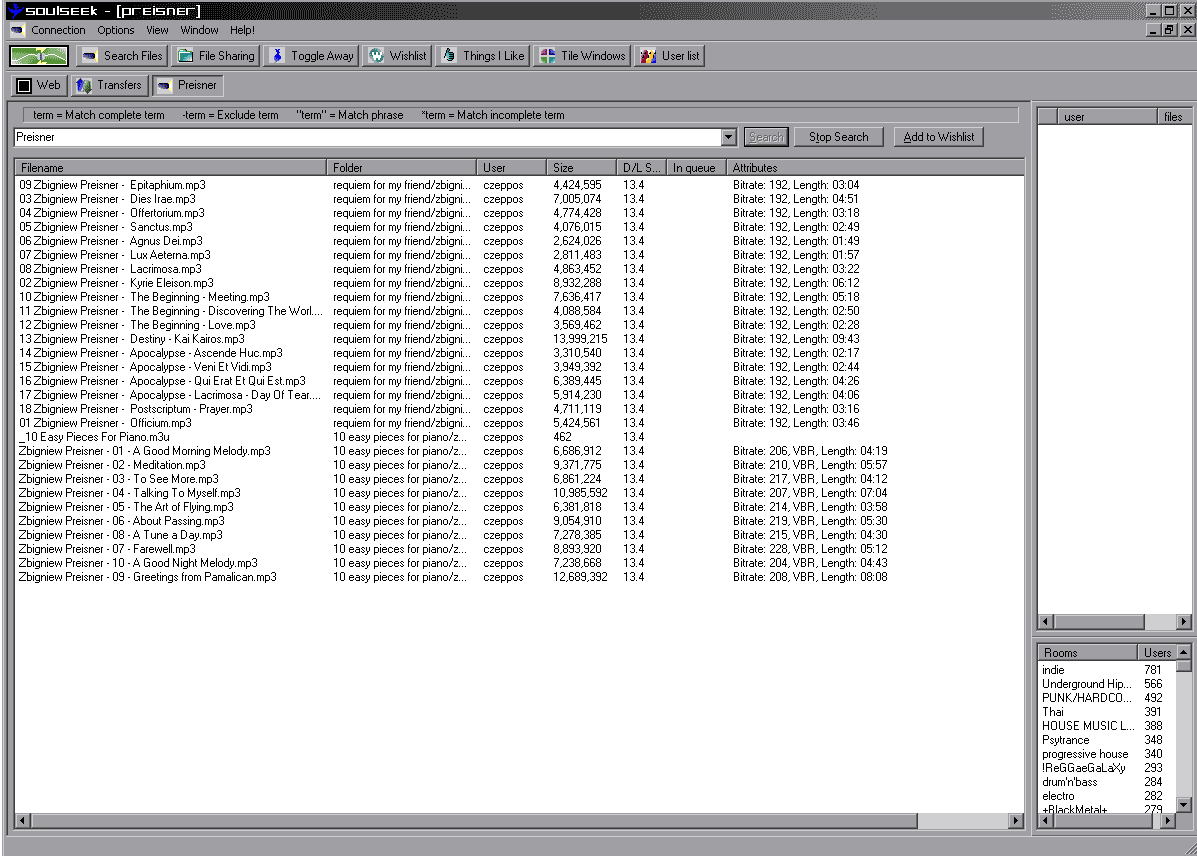Viewport: 1197px width, 856px height.
Task: Select file 02 Zbigniew Preisner - Kyrie Eleison.mp3
Action: [x=116, y=283]
